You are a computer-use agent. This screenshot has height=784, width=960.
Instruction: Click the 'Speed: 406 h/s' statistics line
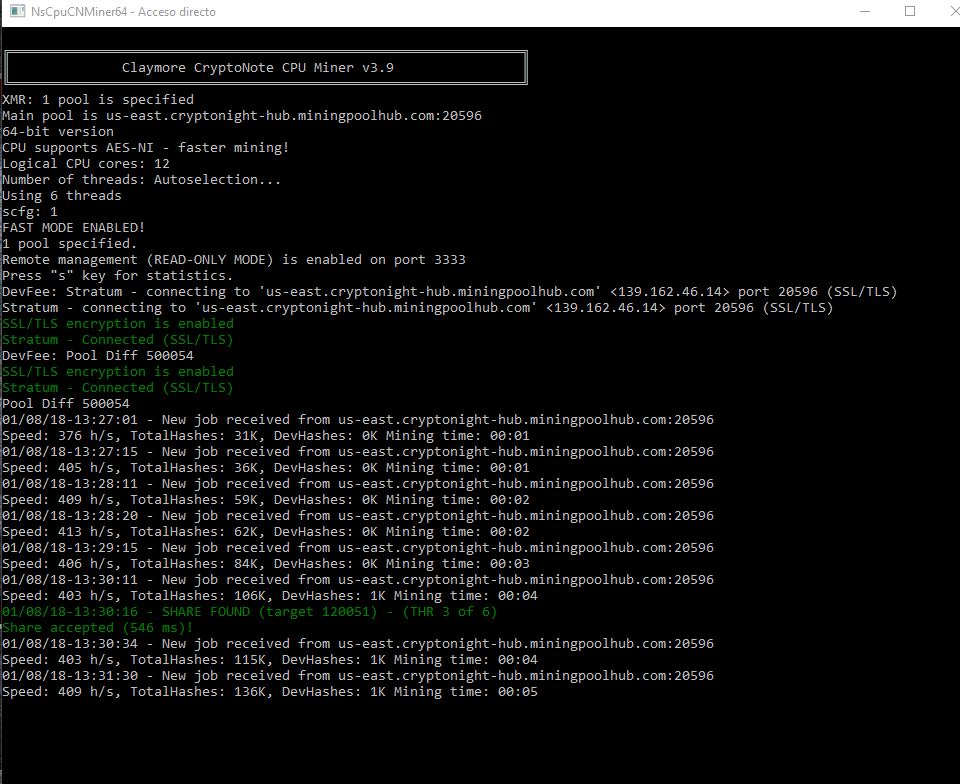click(266, 564)
